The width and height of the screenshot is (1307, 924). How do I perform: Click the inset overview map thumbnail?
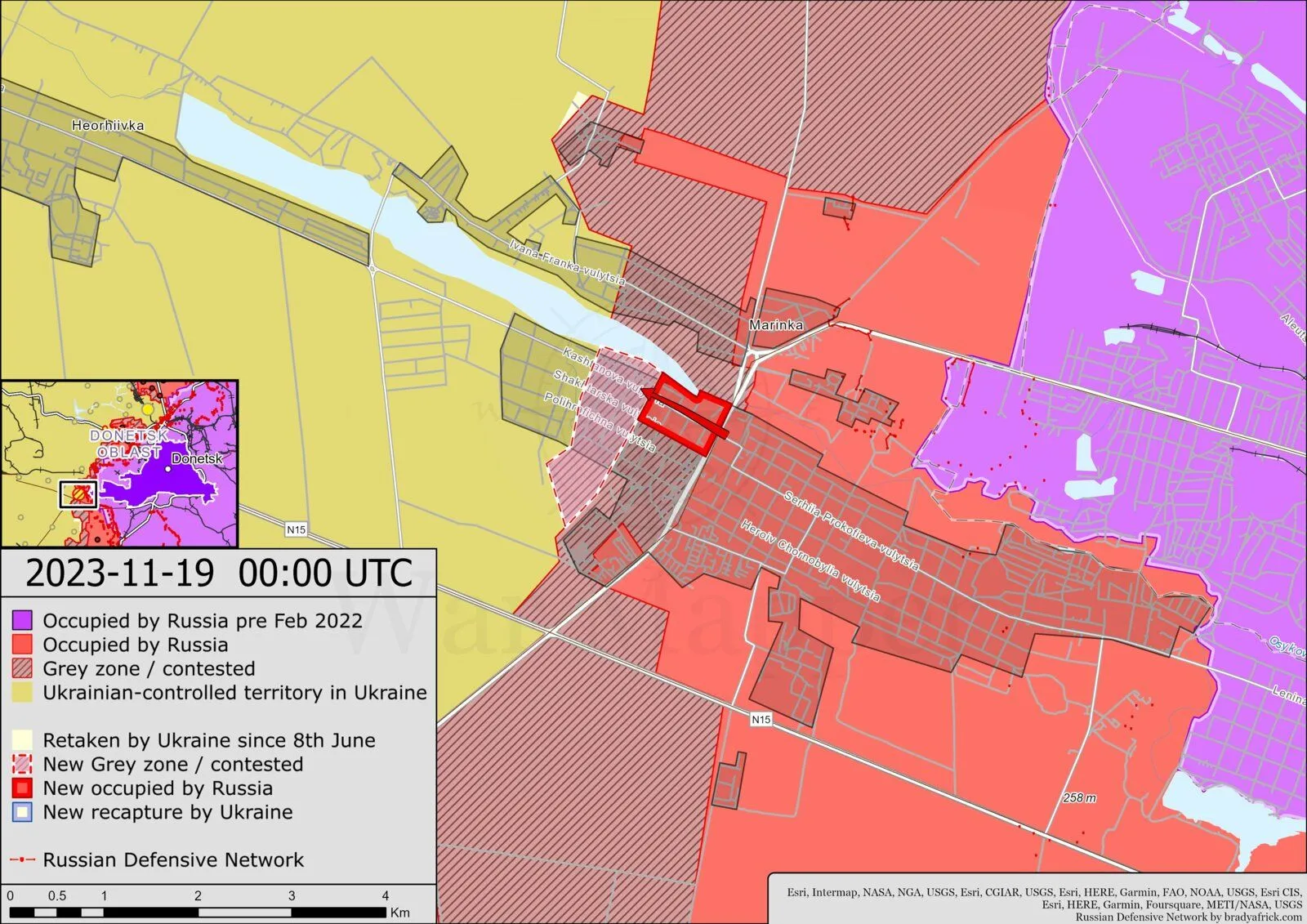[119, 463]
